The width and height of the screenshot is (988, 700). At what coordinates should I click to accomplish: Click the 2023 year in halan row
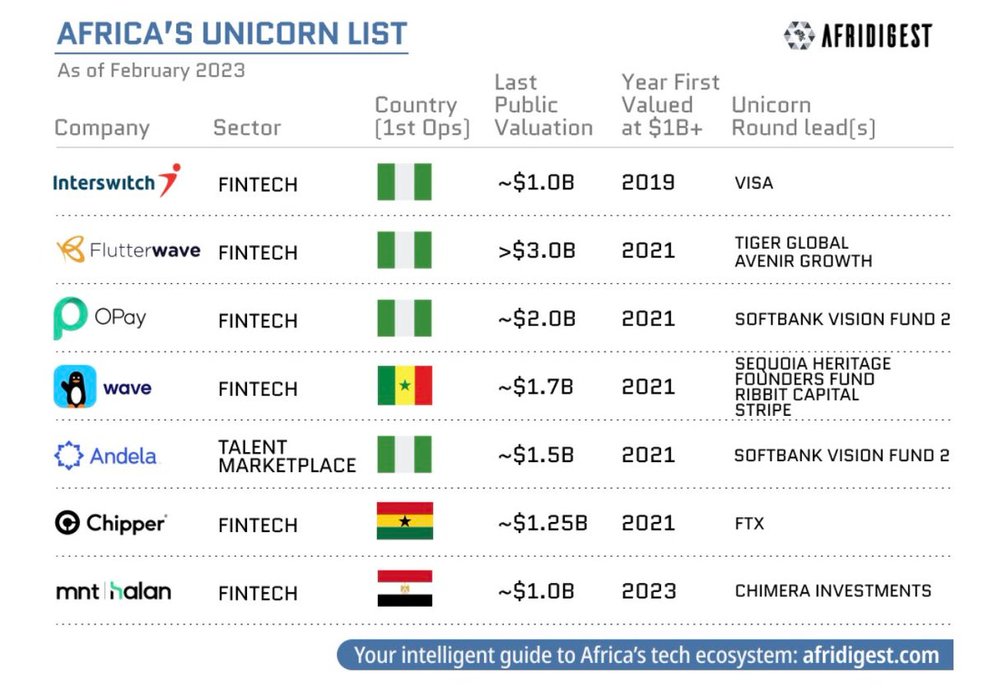click(x=648, y=591)
